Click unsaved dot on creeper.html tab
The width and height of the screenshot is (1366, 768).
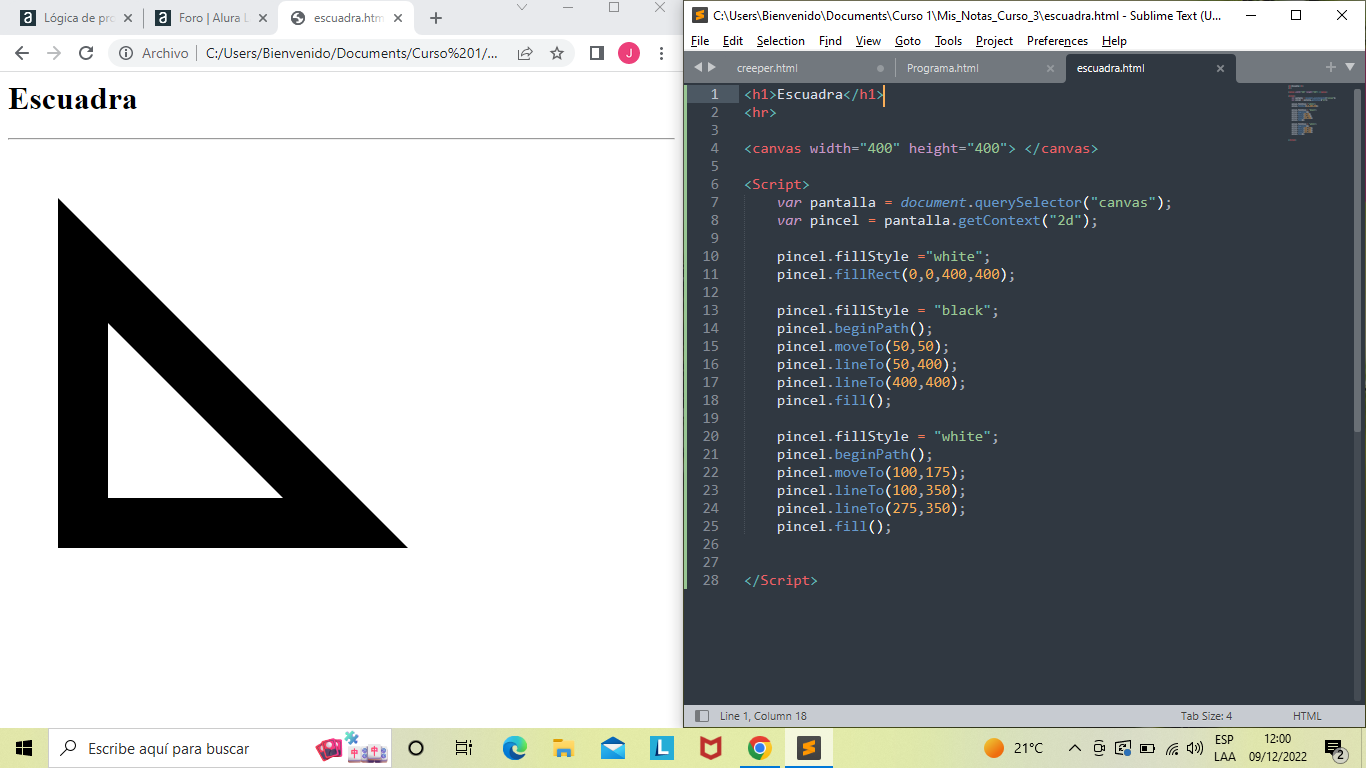tap(880, 69)
